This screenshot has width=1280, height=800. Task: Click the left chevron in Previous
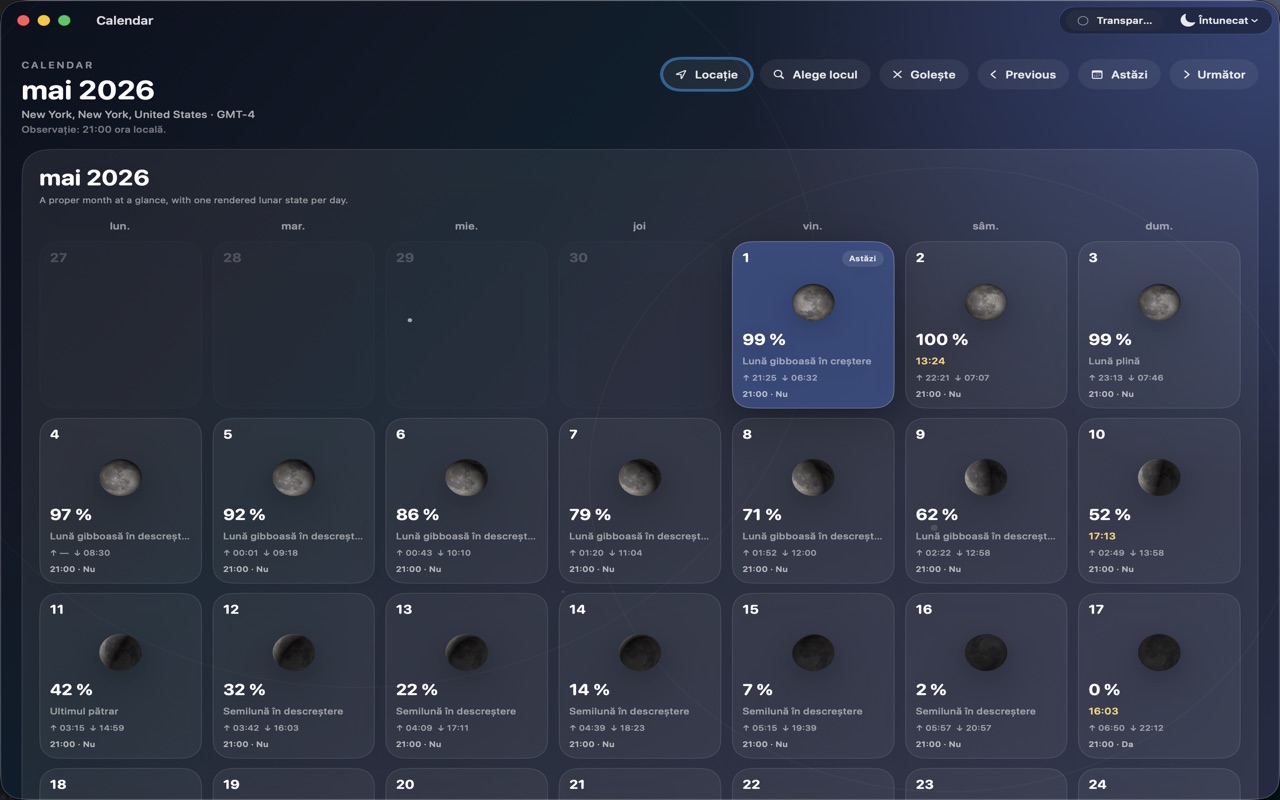993,74
